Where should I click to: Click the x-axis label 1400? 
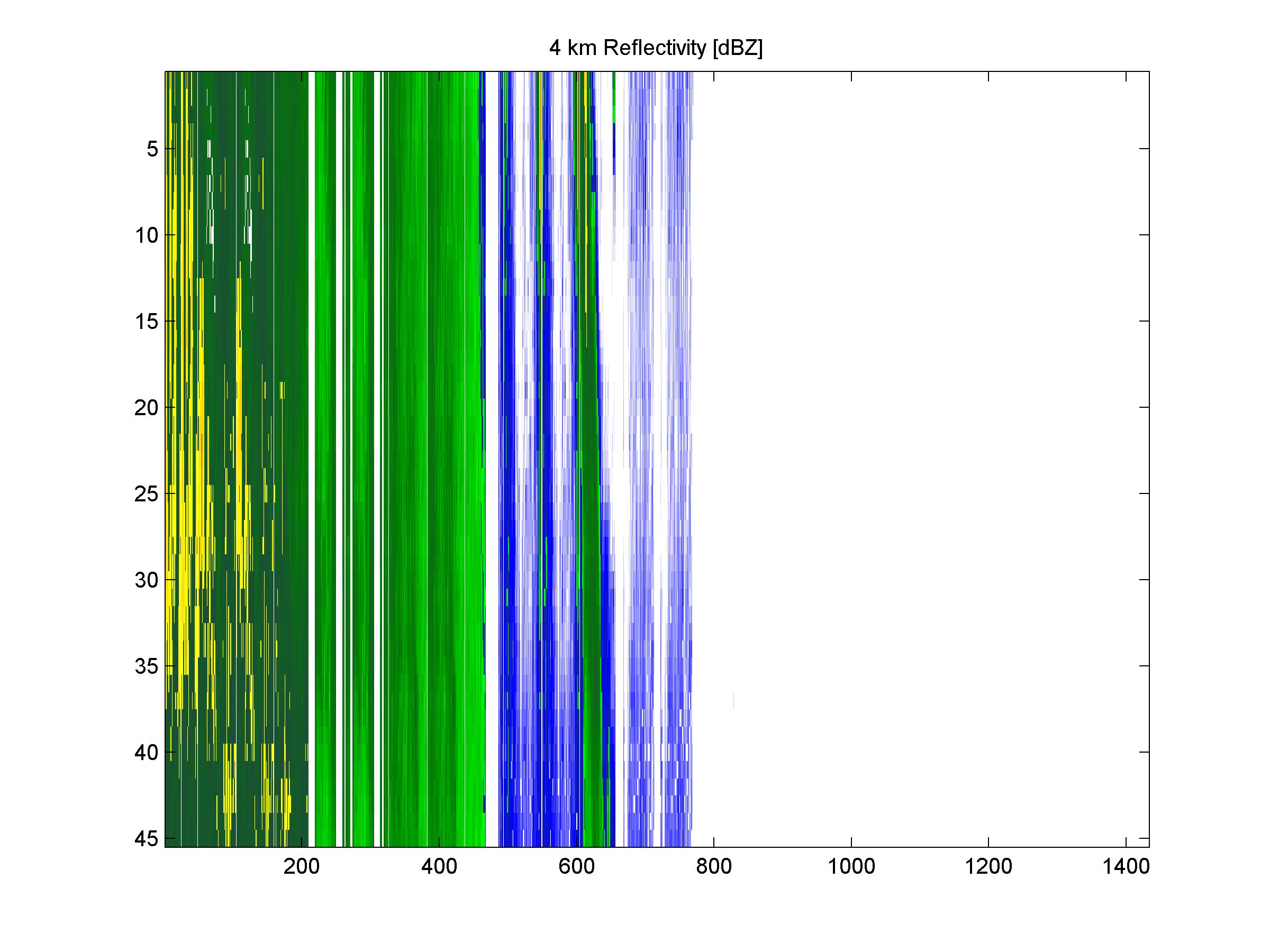pyautogui.click(x=1126, y=866)
